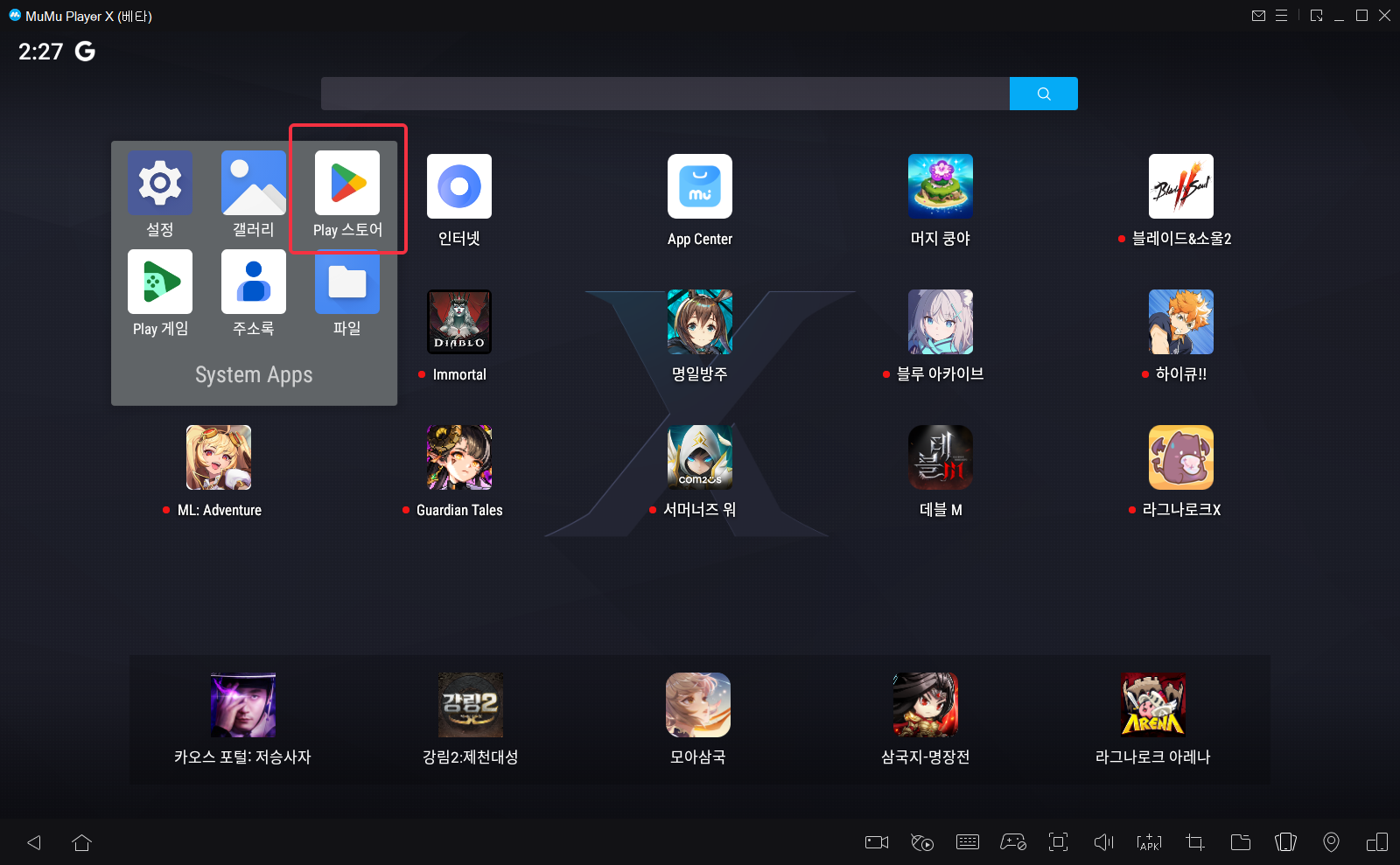Open the shared folder icon
This screenshot has height=865, width=1400.
(1241, 842)
